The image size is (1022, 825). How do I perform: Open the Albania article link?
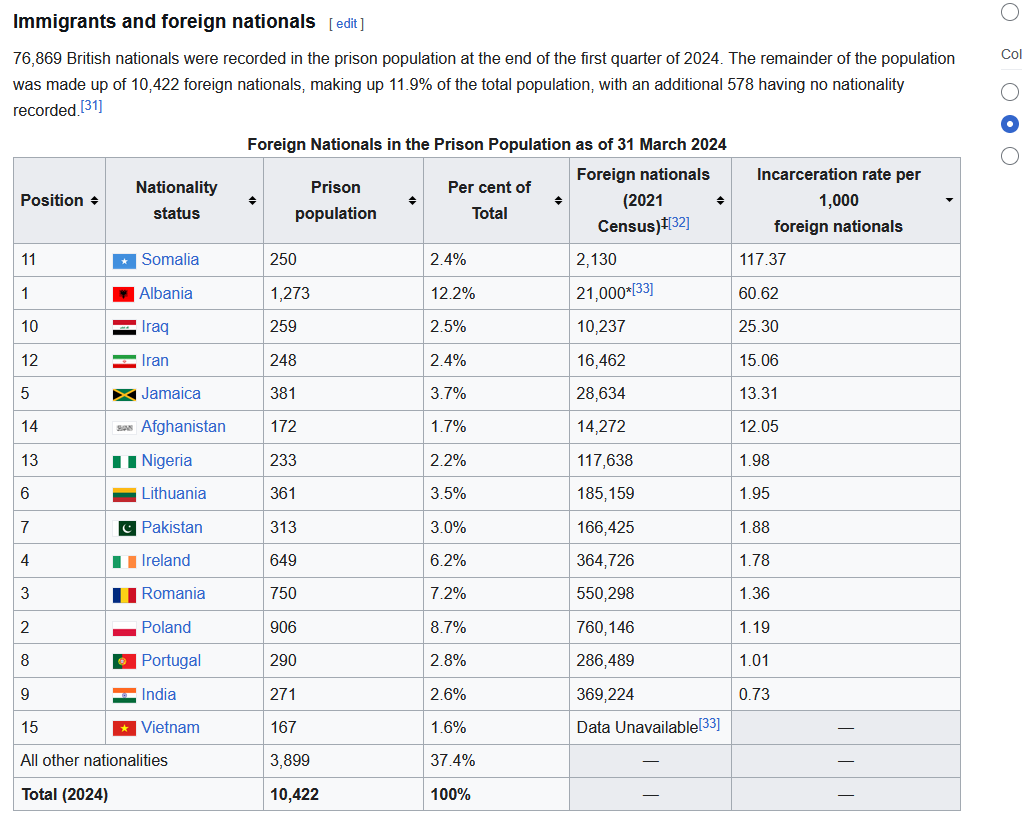[x=166, y=293]
